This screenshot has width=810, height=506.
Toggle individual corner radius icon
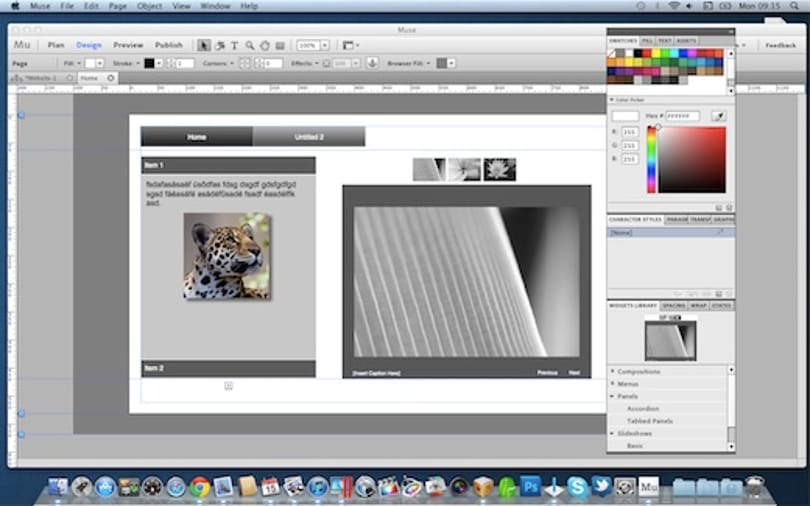245,63
